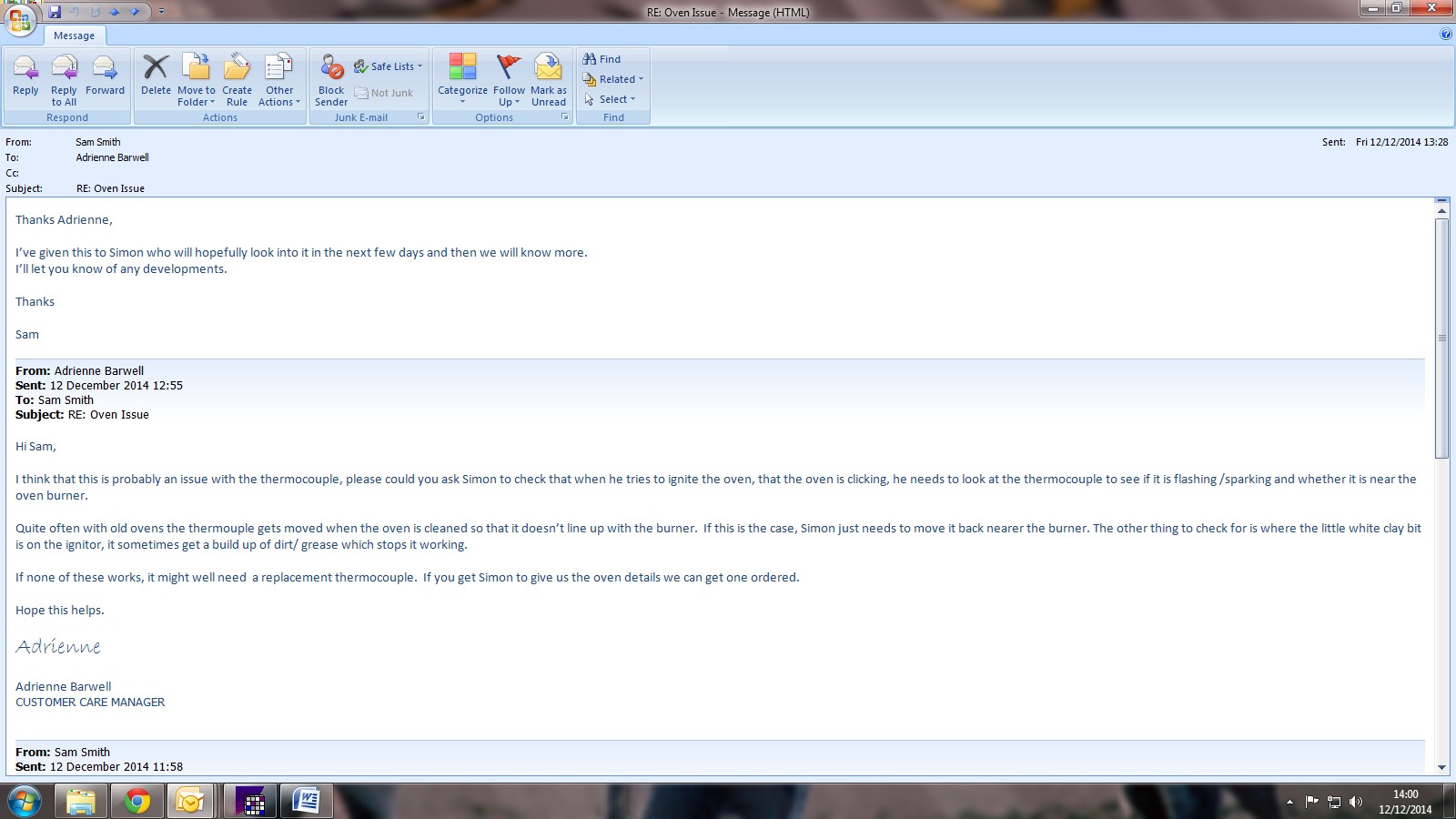Open the Office button menu

(x=20, y=19)
